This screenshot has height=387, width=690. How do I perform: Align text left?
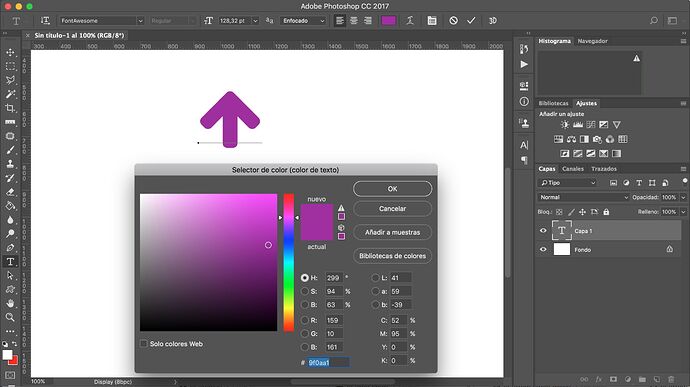340,21
